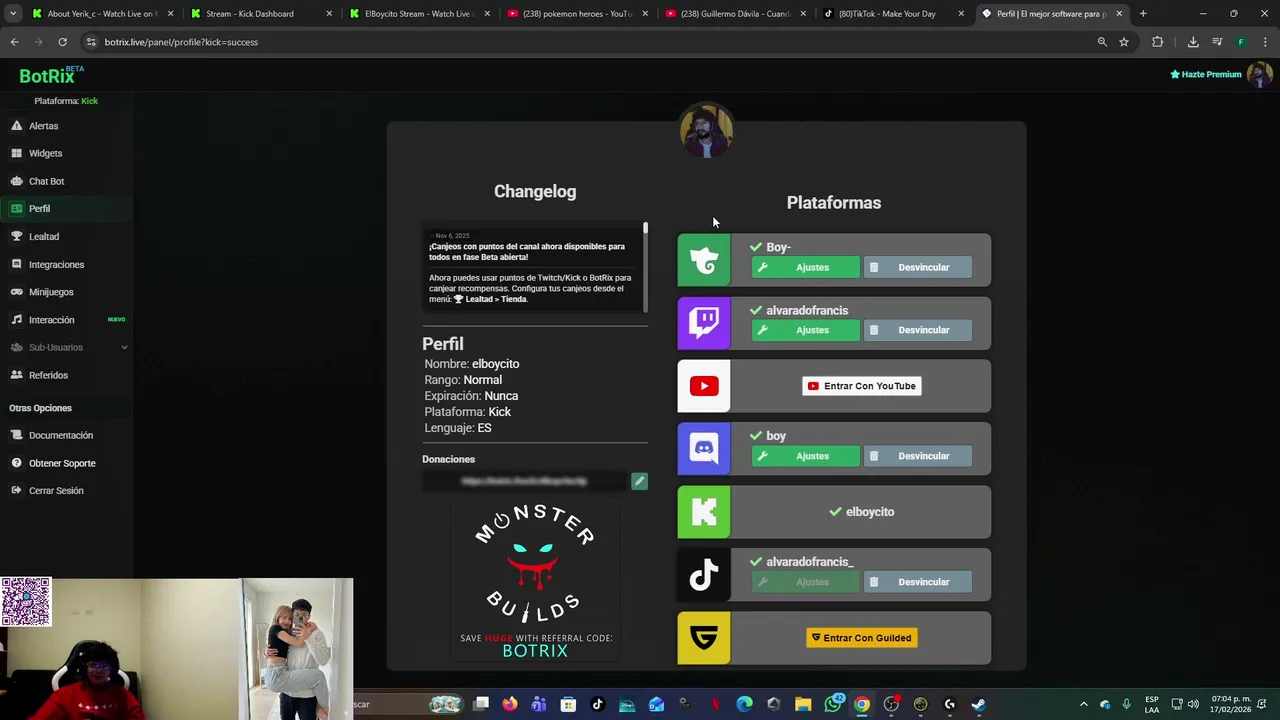Open a new browser tab with the plus button

click(x=1143, y=14)
